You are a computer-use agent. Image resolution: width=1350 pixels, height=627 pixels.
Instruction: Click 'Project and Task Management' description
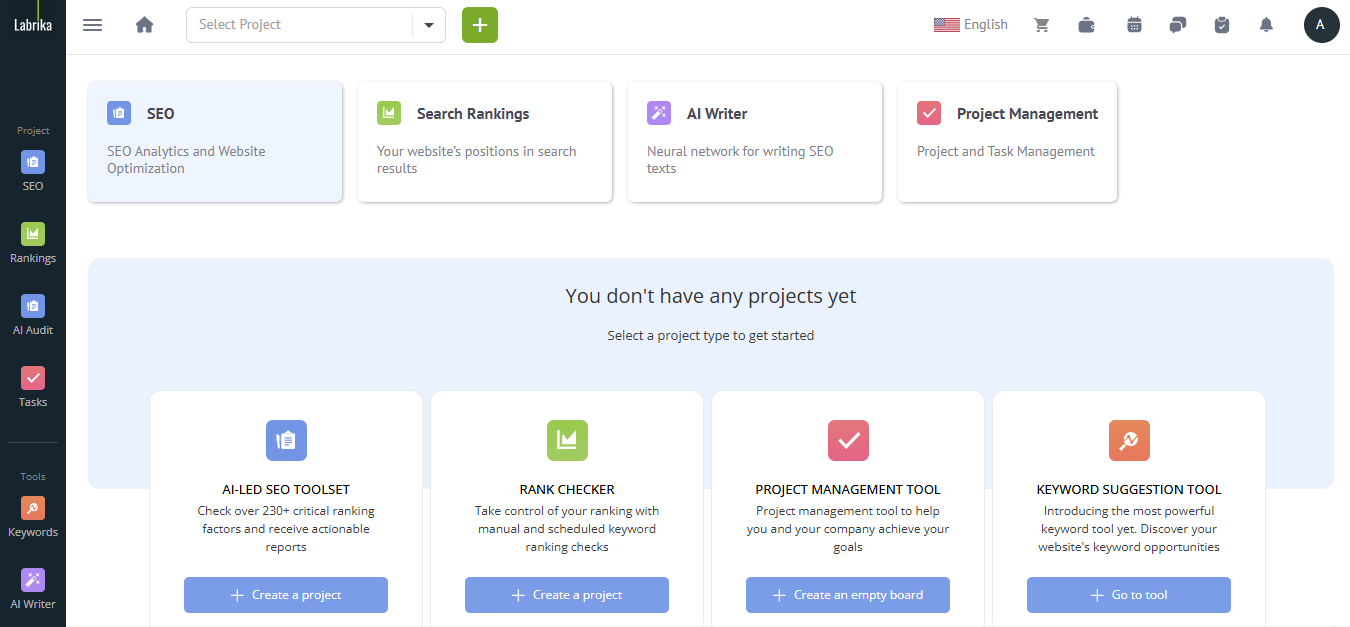(1006, 152)
